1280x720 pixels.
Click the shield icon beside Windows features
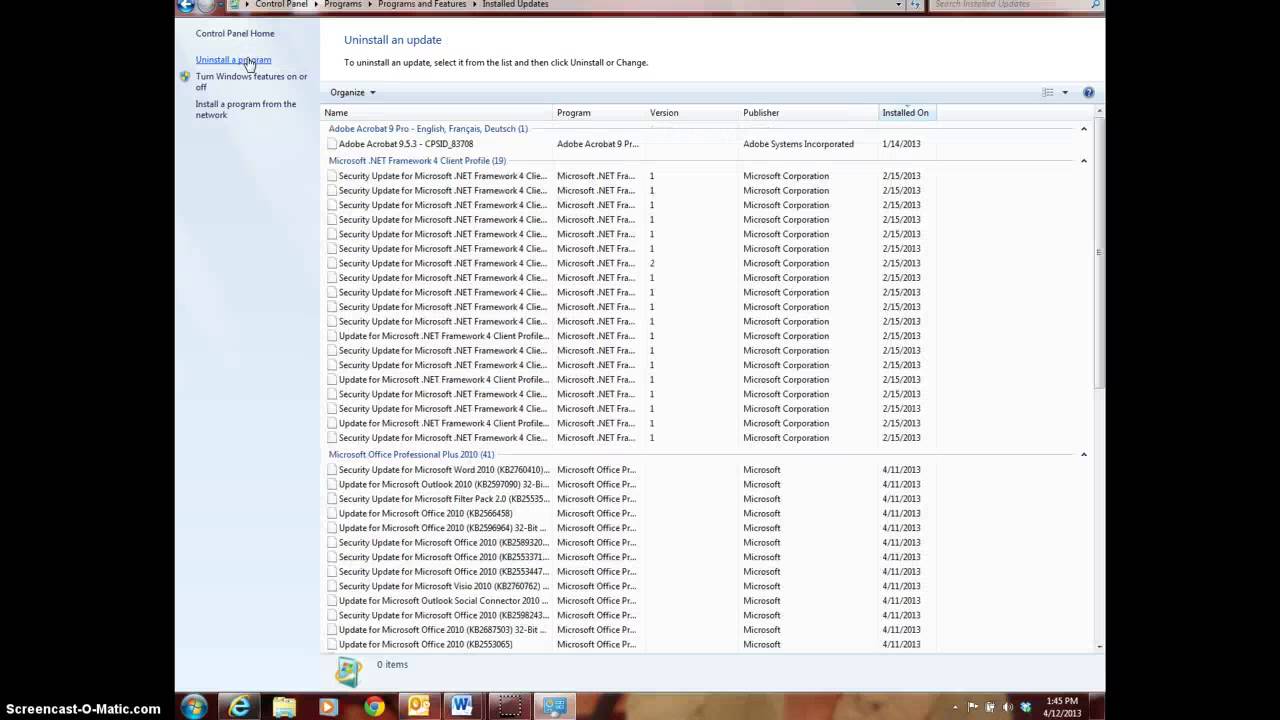(185, 76)
